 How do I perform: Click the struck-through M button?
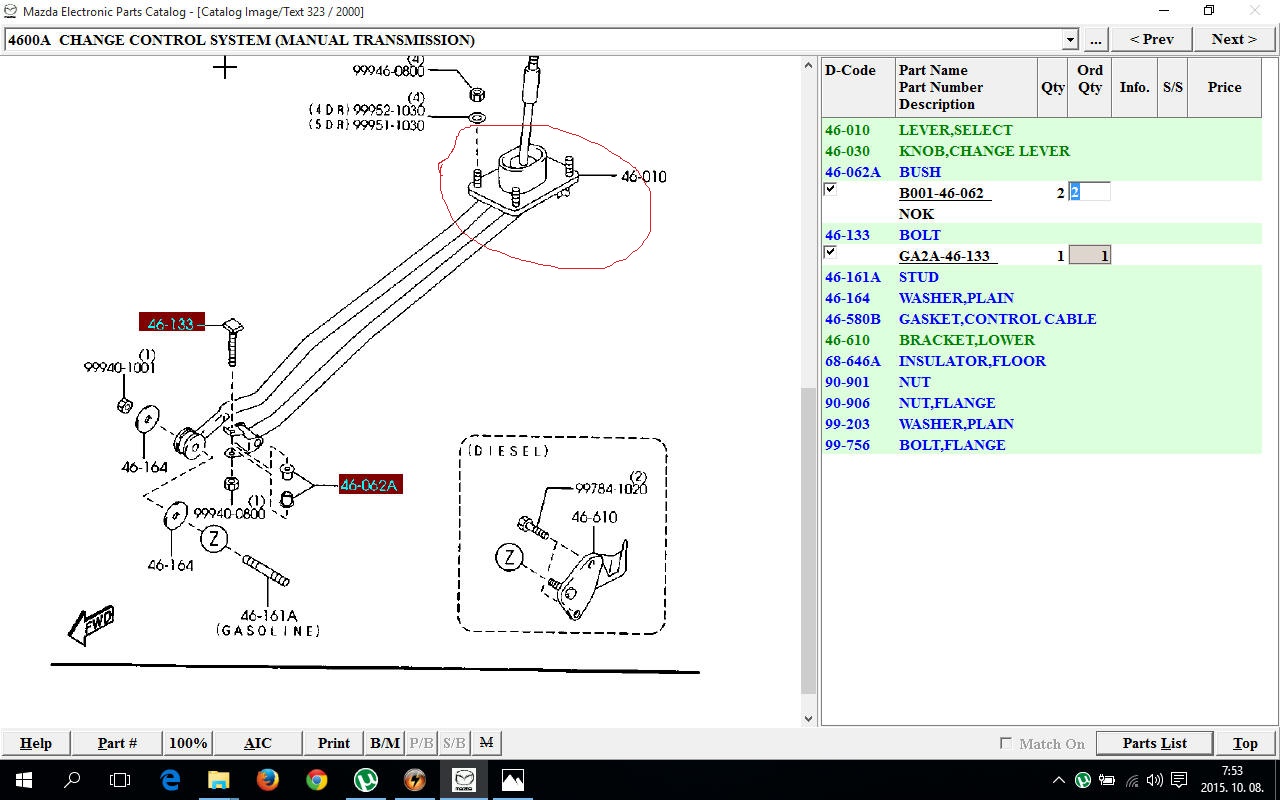[x=486, y=743]
